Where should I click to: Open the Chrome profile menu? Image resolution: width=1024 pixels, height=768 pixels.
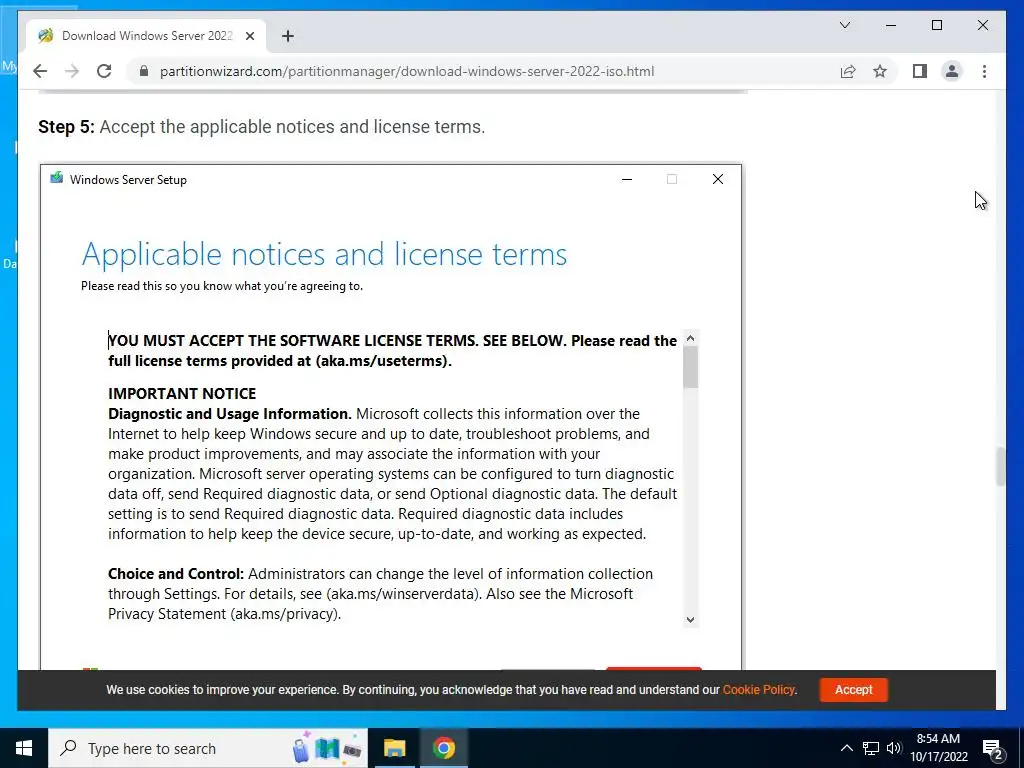click(952, 71)
